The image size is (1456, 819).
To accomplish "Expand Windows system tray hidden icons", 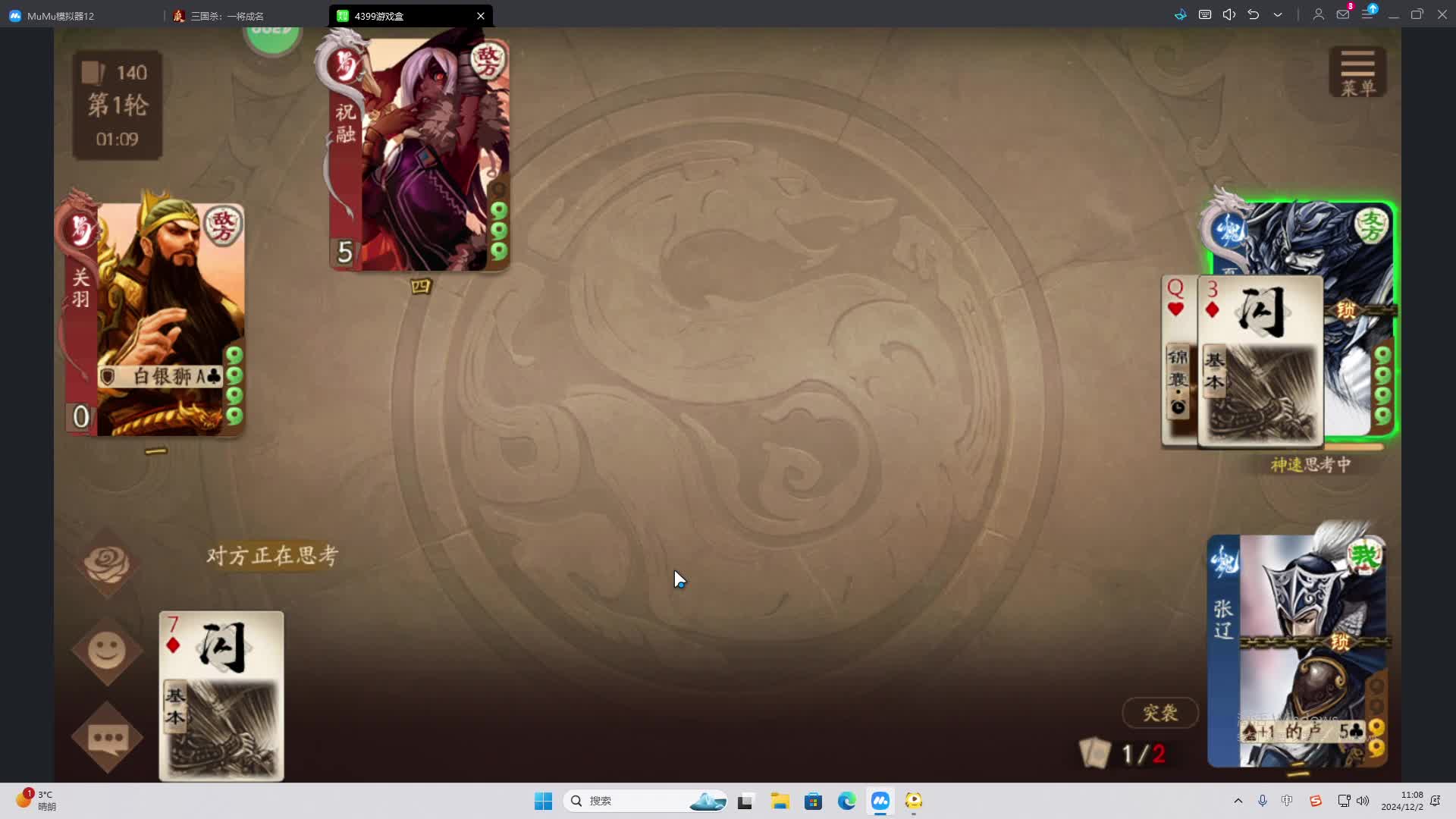I will tap(1238, 801).
